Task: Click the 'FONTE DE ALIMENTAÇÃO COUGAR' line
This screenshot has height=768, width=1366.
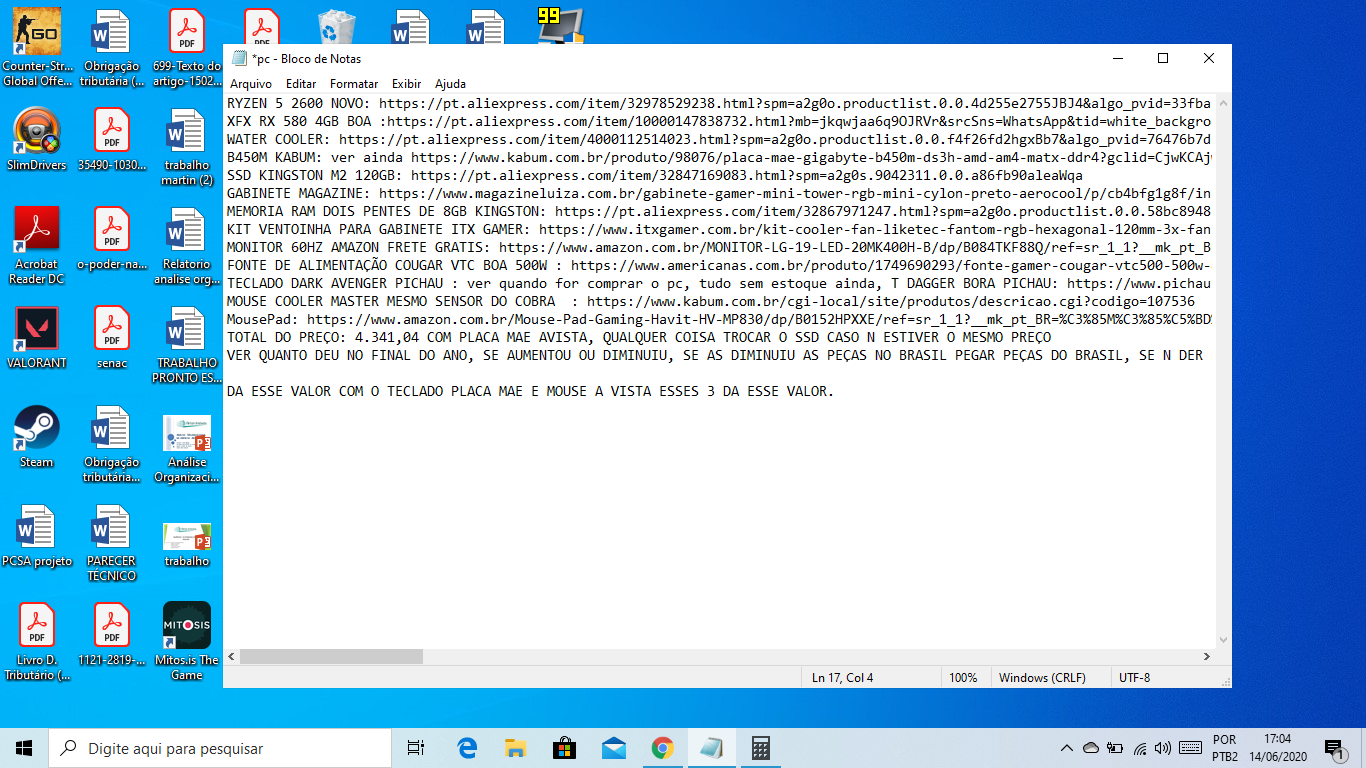Action: tap(719, 265)
